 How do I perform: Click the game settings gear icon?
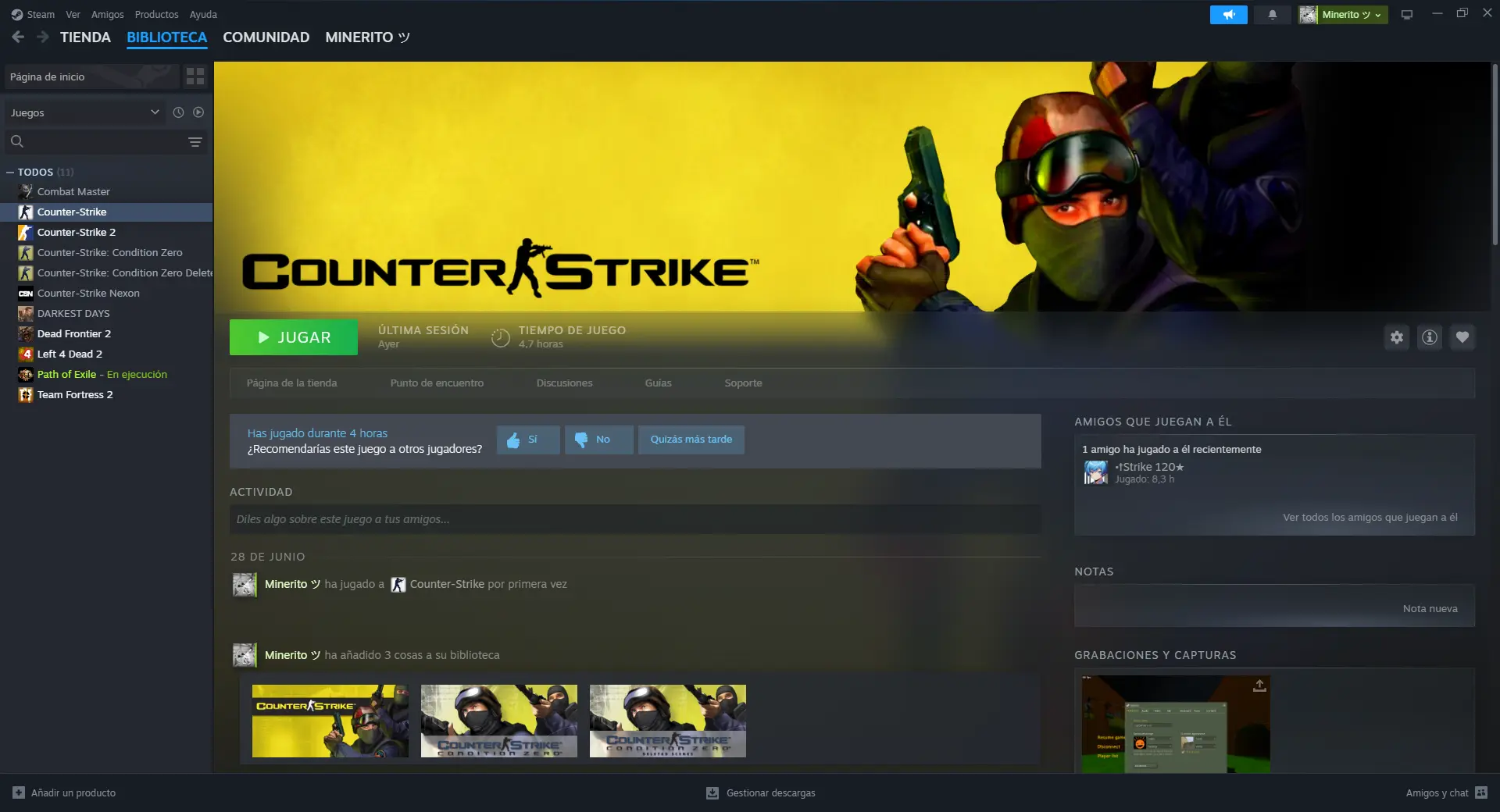click(1396, 337)
